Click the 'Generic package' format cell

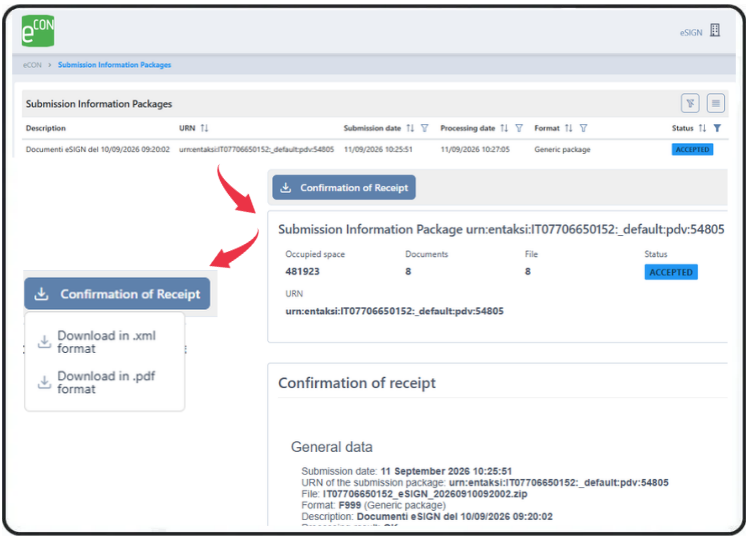click(562, 149)
